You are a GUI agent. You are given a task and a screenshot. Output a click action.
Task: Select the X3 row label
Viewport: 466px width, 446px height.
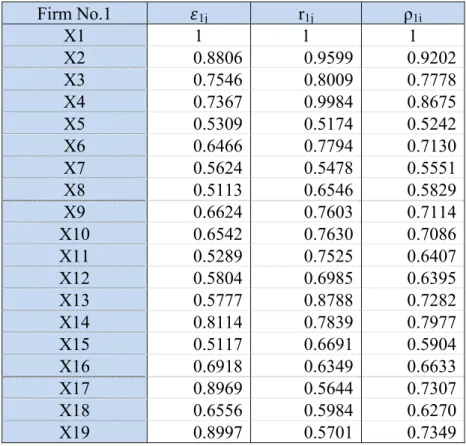(74, 80)
